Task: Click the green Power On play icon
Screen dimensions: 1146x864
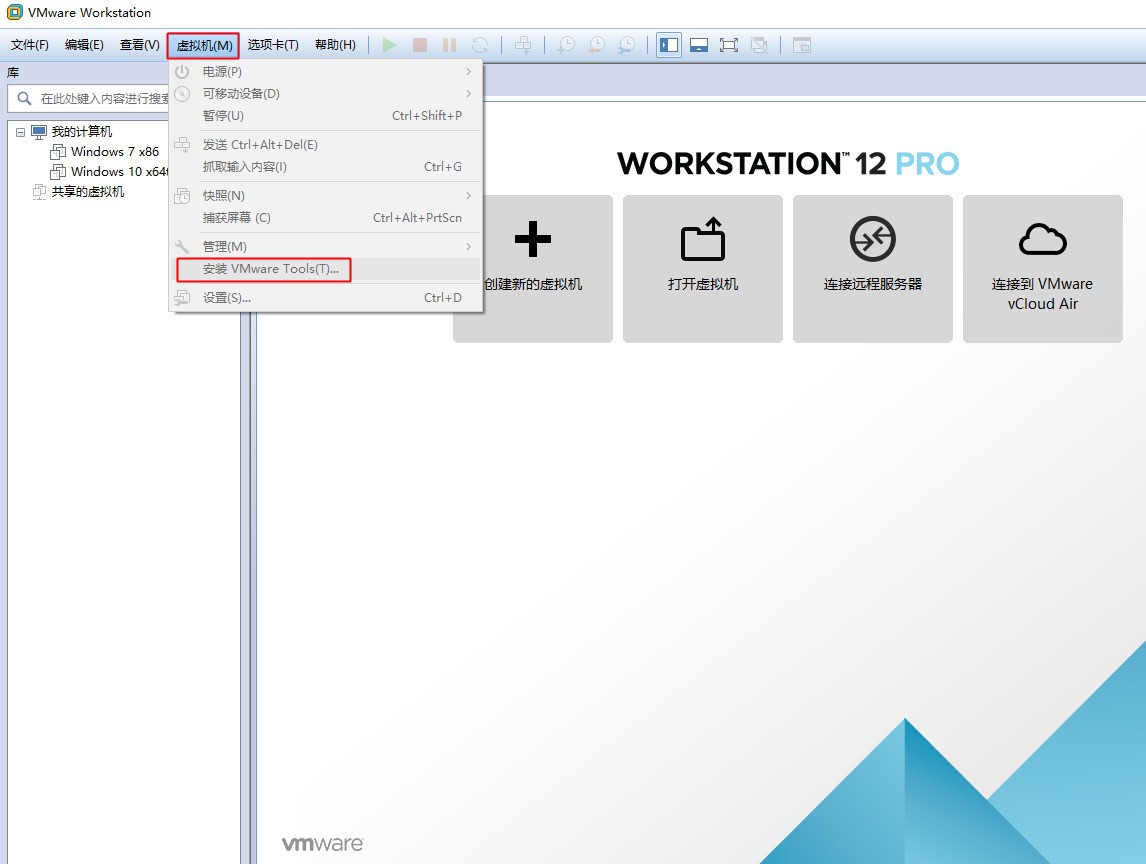Action: point(390,45)
